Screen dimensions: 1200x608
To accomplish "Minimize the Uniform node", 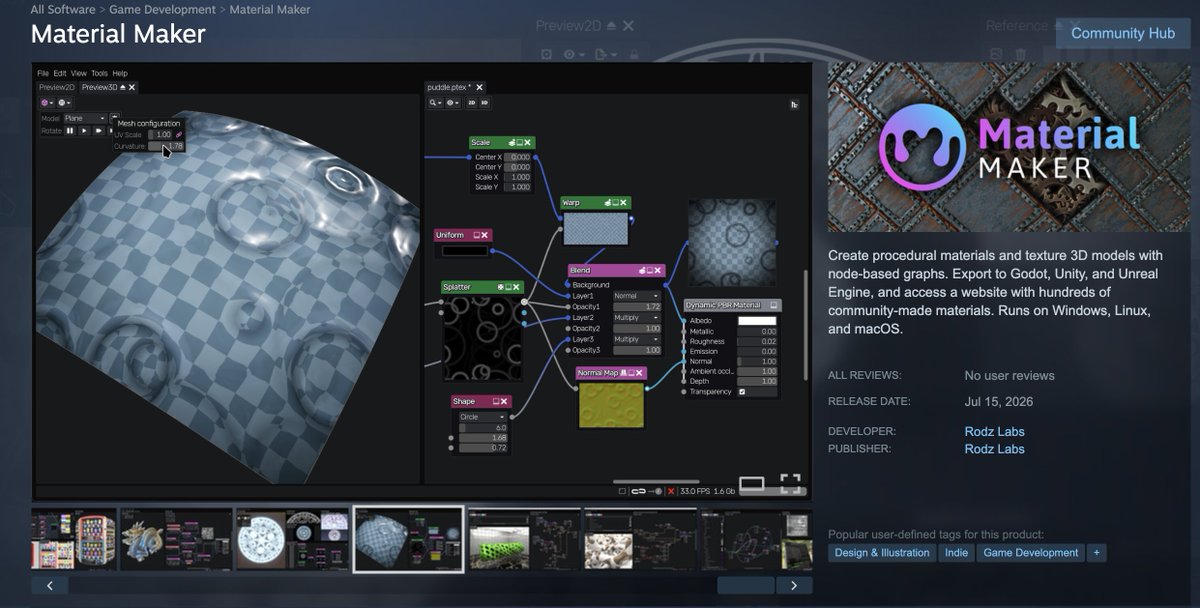I will coord(477,235).
